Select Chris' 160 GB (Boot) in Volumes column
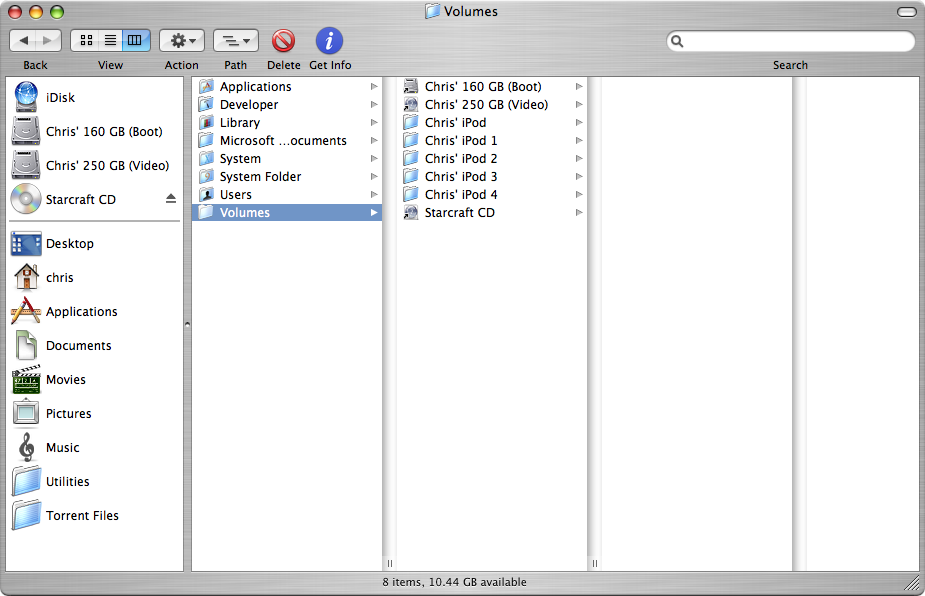925x596 pixels. pos(492,87)
